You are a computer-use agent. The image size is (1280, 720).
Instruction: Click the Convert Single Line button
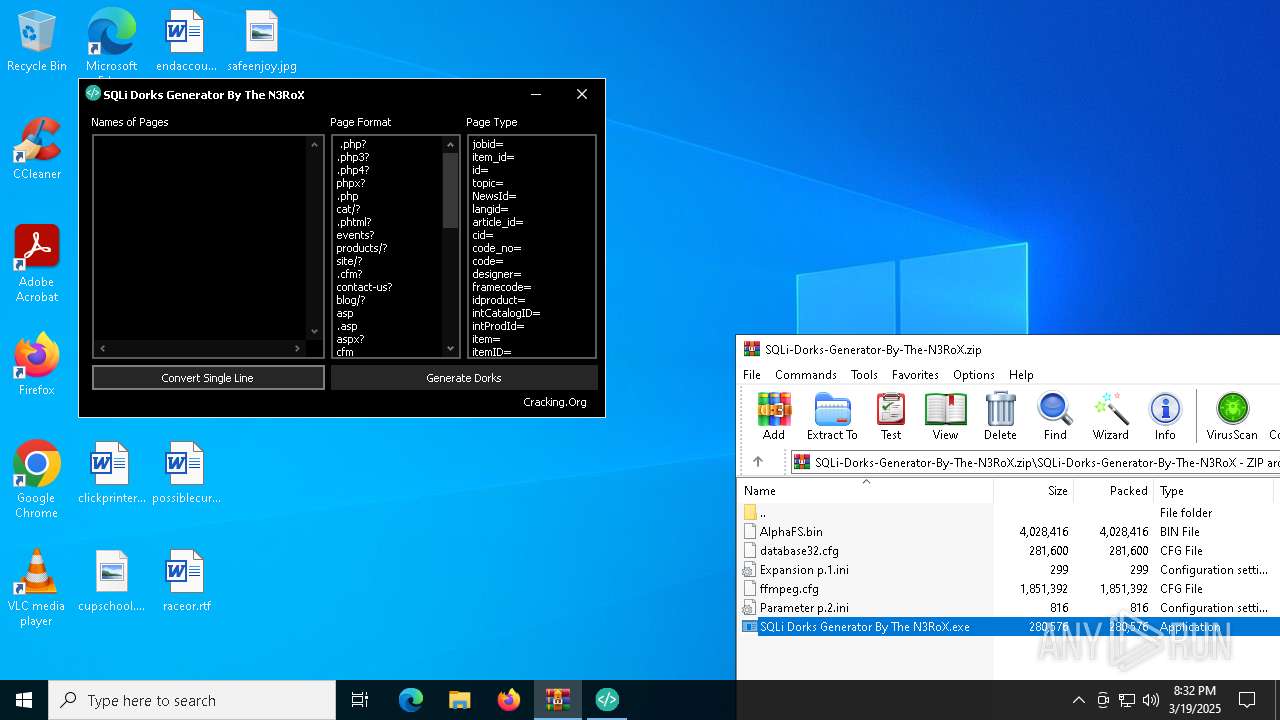[x=208, y=377]
